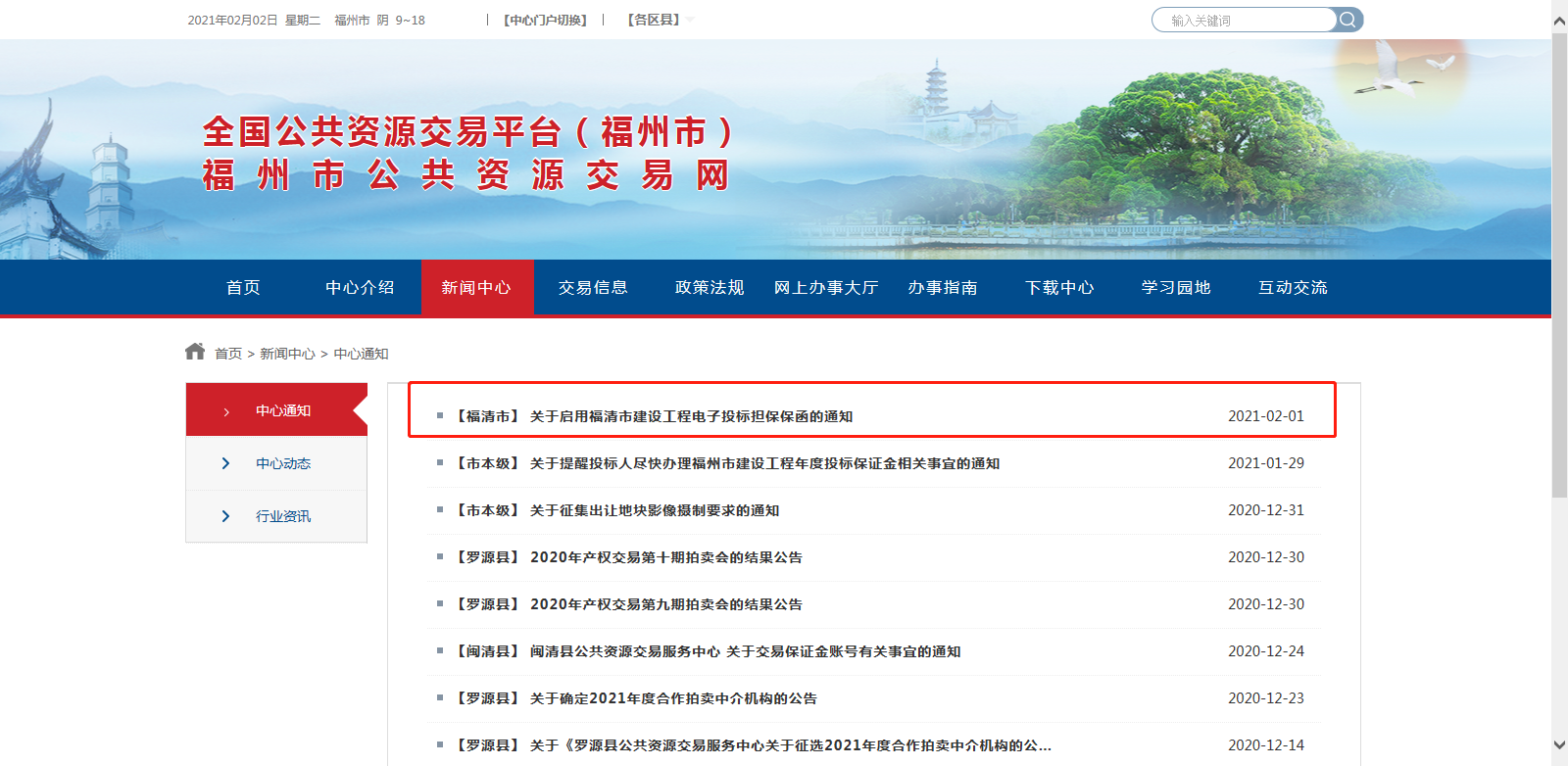Open the 福清市 电子投标担保保函 notice
Image resolution: width=1568 pixels, height=766 pixels.
coord(691,416)
